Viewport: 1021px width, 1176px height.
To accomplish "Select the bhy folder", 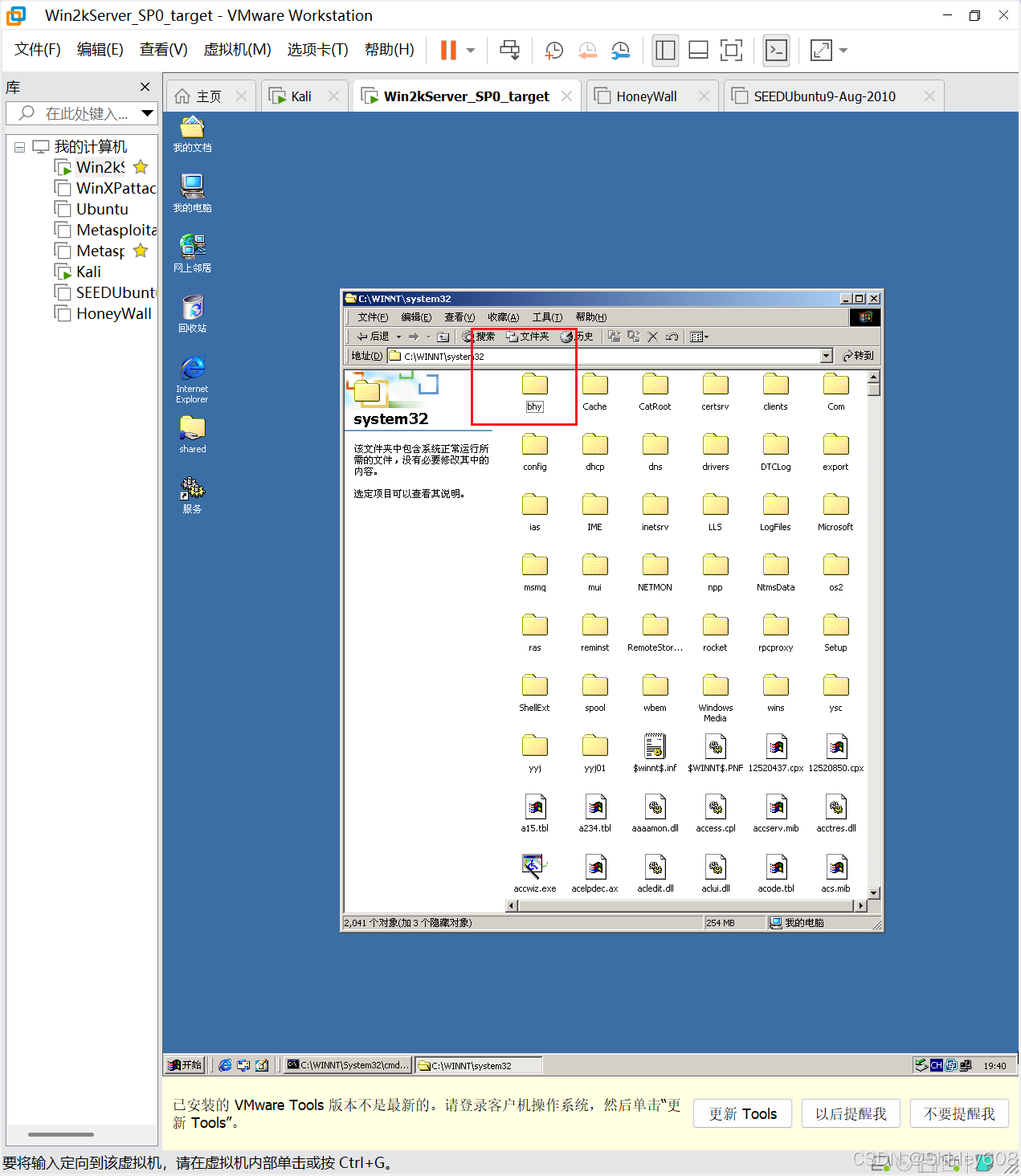I will pos(534,392).
